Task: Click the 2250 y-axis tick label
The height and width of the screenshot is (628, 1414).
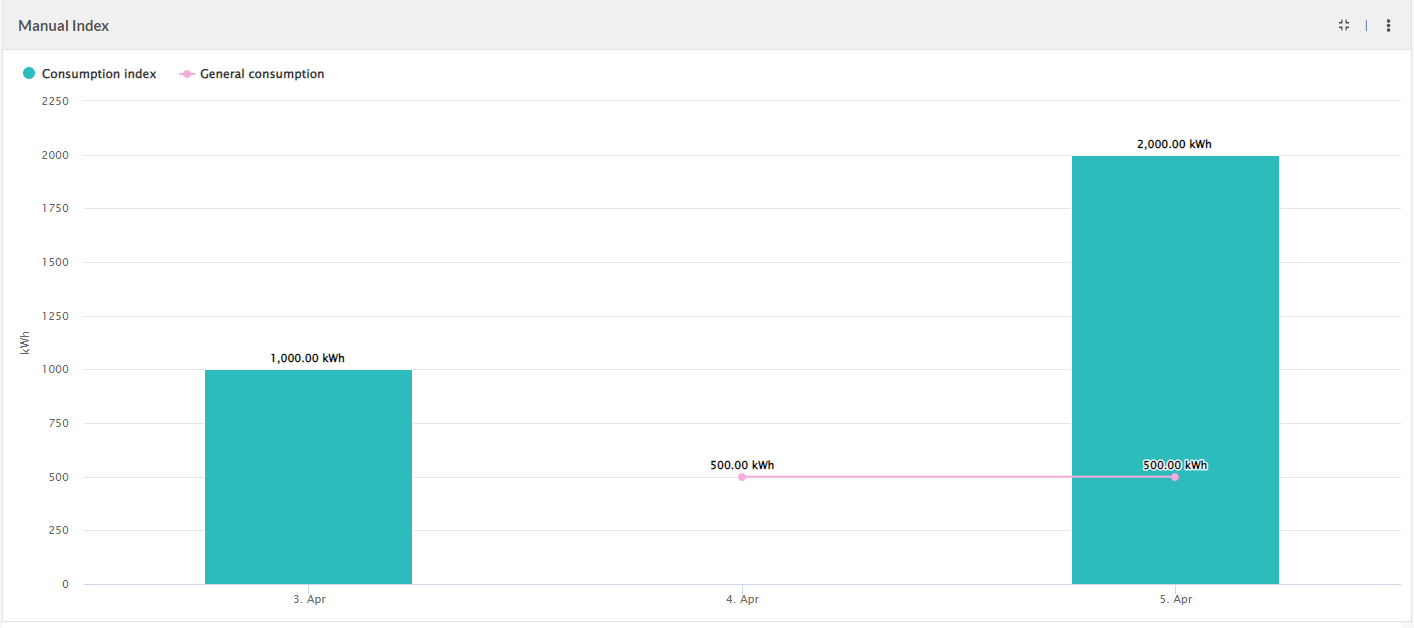Action: point(54,101)
